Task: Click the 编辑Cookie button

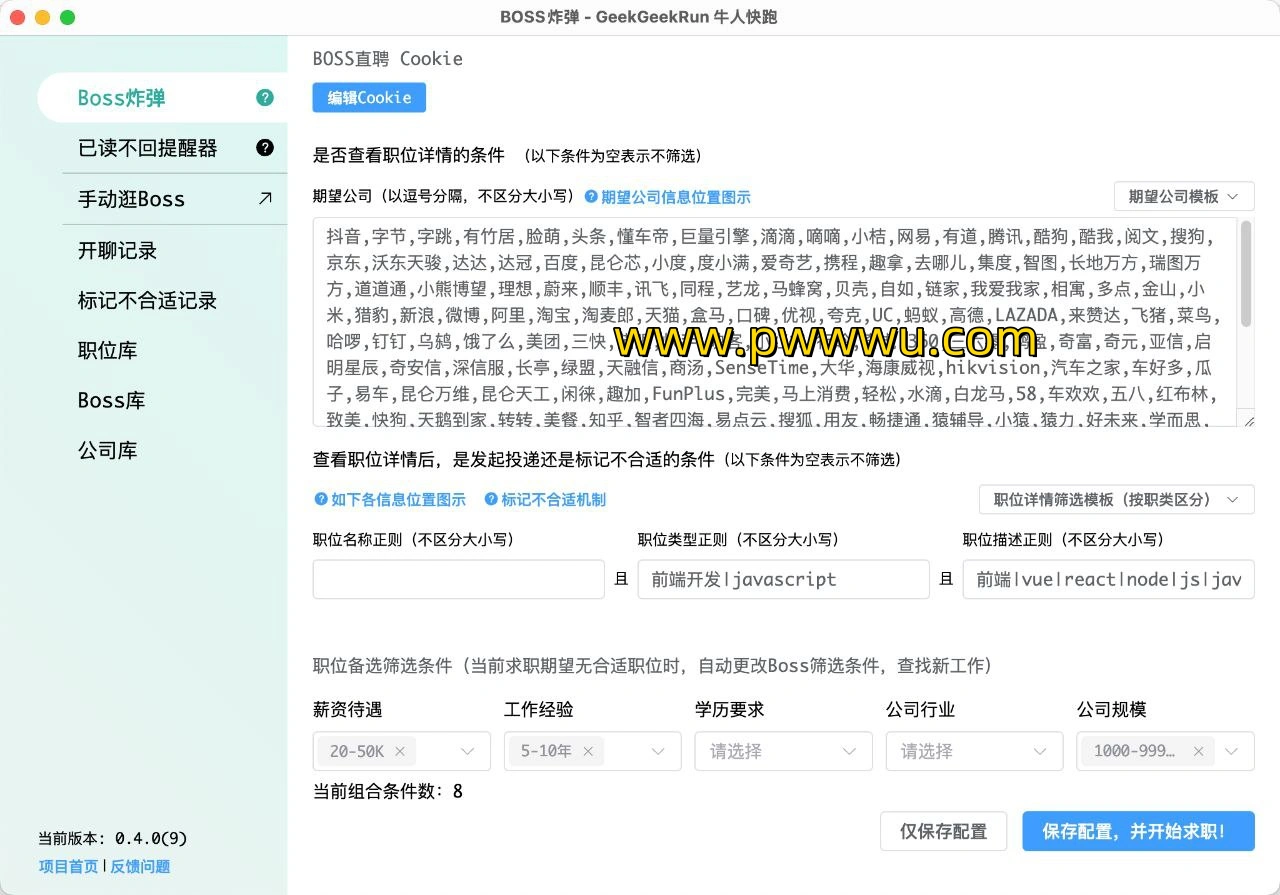Action: click(x=369, y=97)
